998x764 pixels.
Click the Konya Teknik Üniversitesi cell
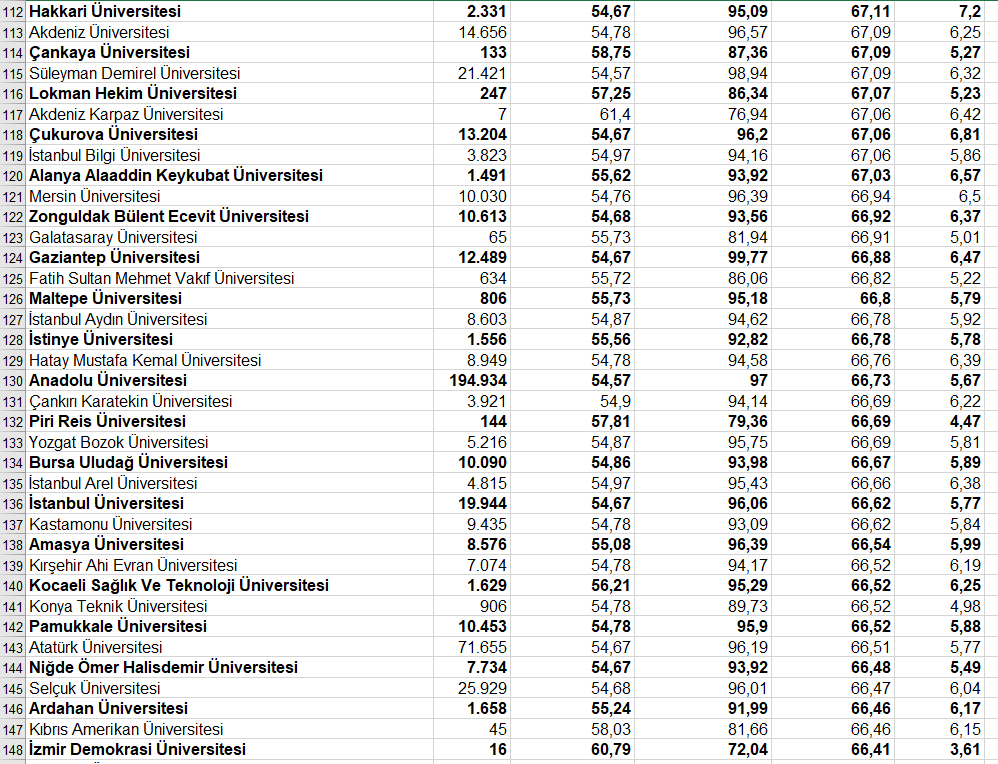(x=229, y=605)
